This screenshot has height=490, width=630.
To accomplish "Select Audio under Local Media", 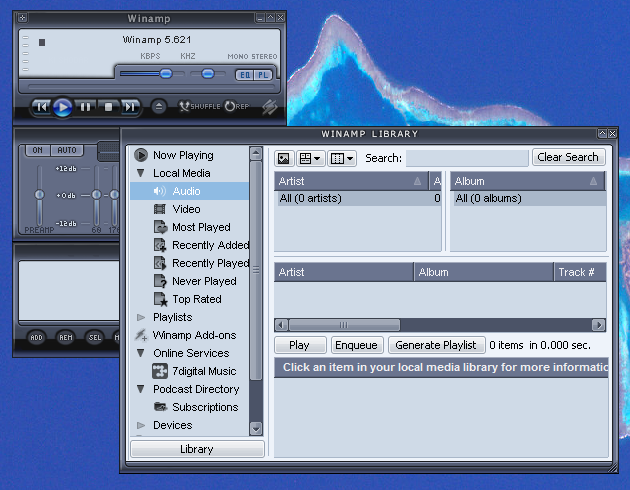I will point(190,191).
